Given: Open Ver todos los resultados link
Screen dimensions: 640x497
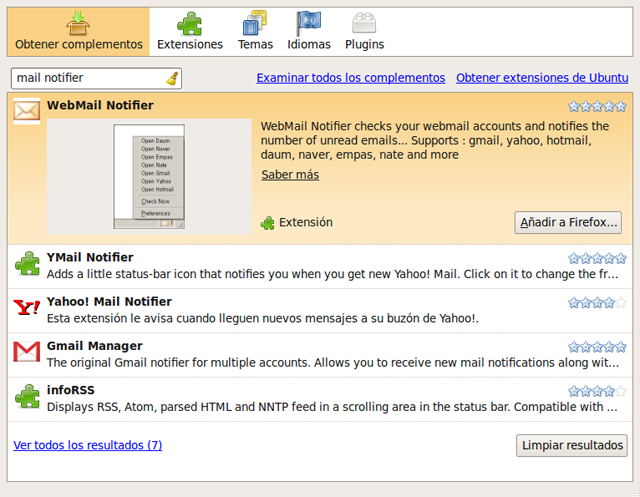Looking at the screenshot, I should point(88,445).
